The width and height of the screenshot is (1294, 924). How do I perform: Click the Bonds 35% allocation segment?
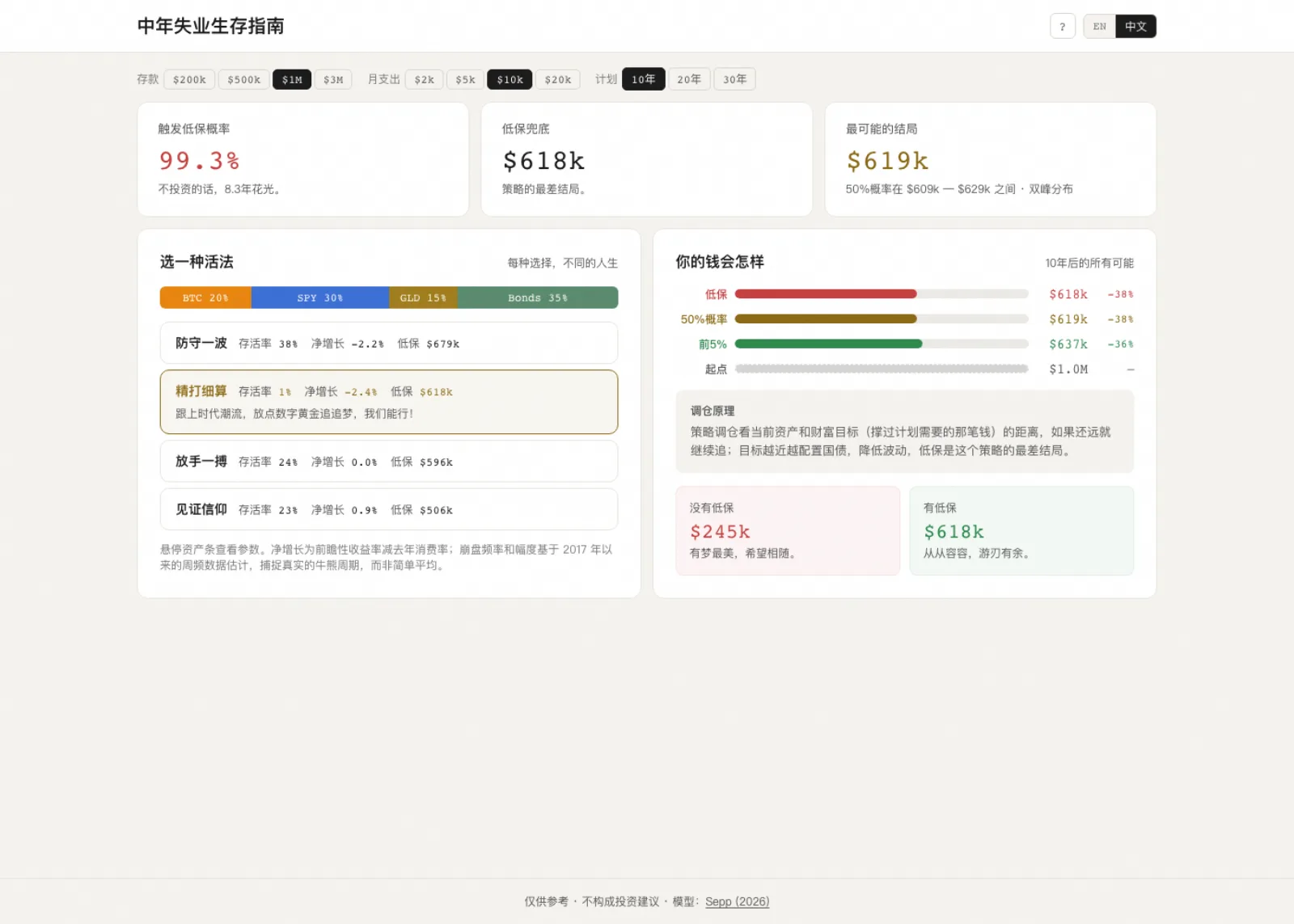tap(538, 297)
